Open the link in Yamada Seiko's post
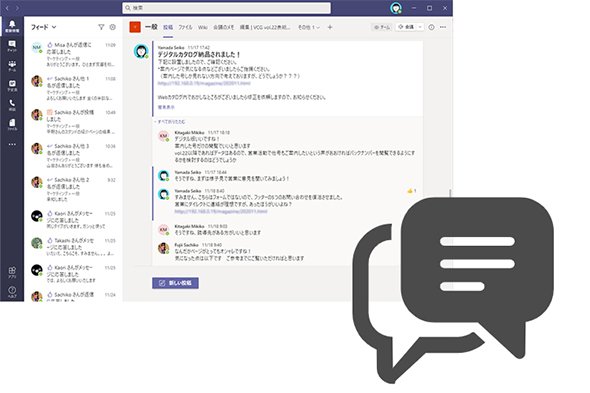 tap(204, 83)
